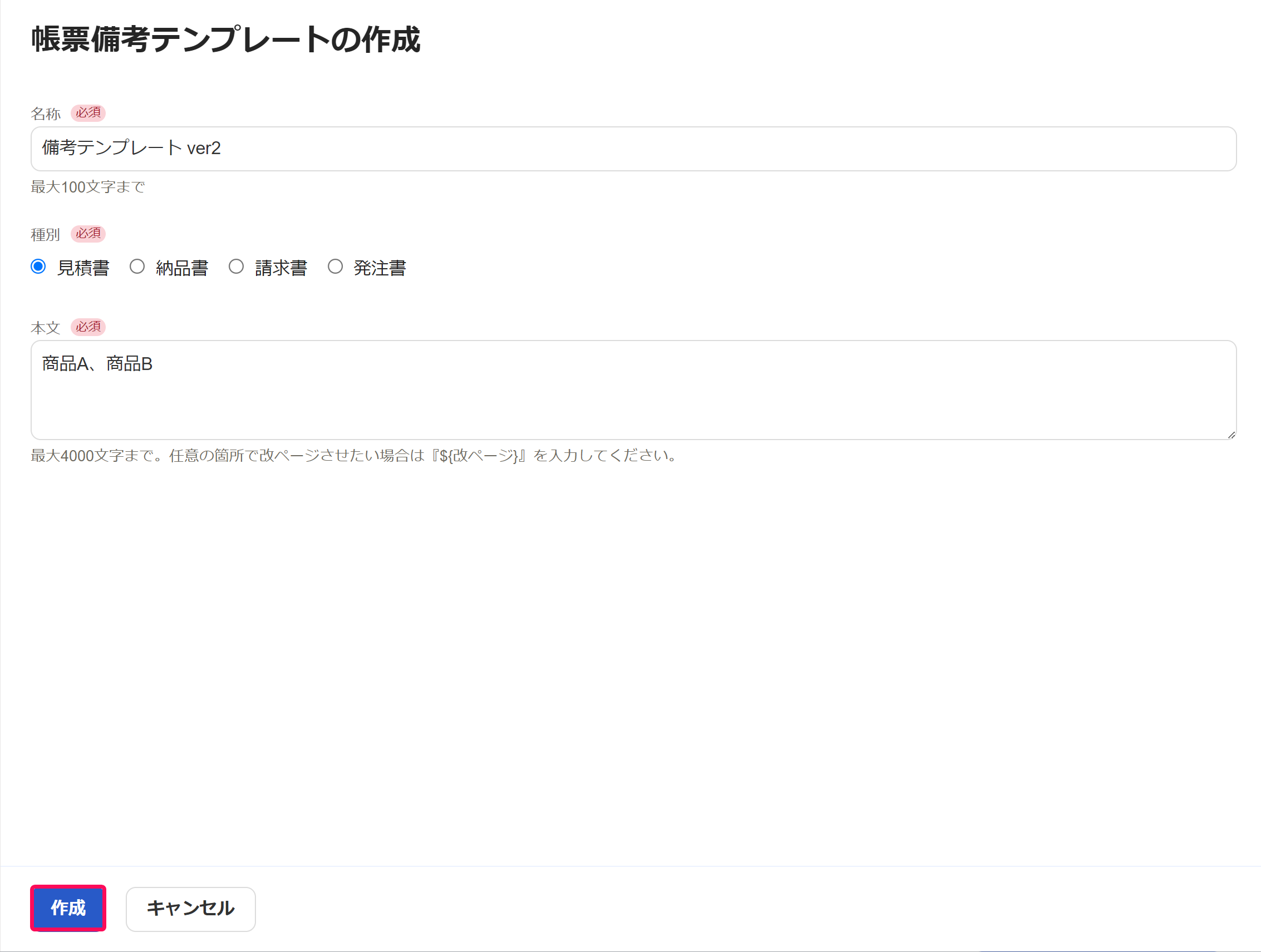Focus the 本文 textarea containing 商品A、商品B
Viewport: 1261px width, 952px height.
click(633, 390)
